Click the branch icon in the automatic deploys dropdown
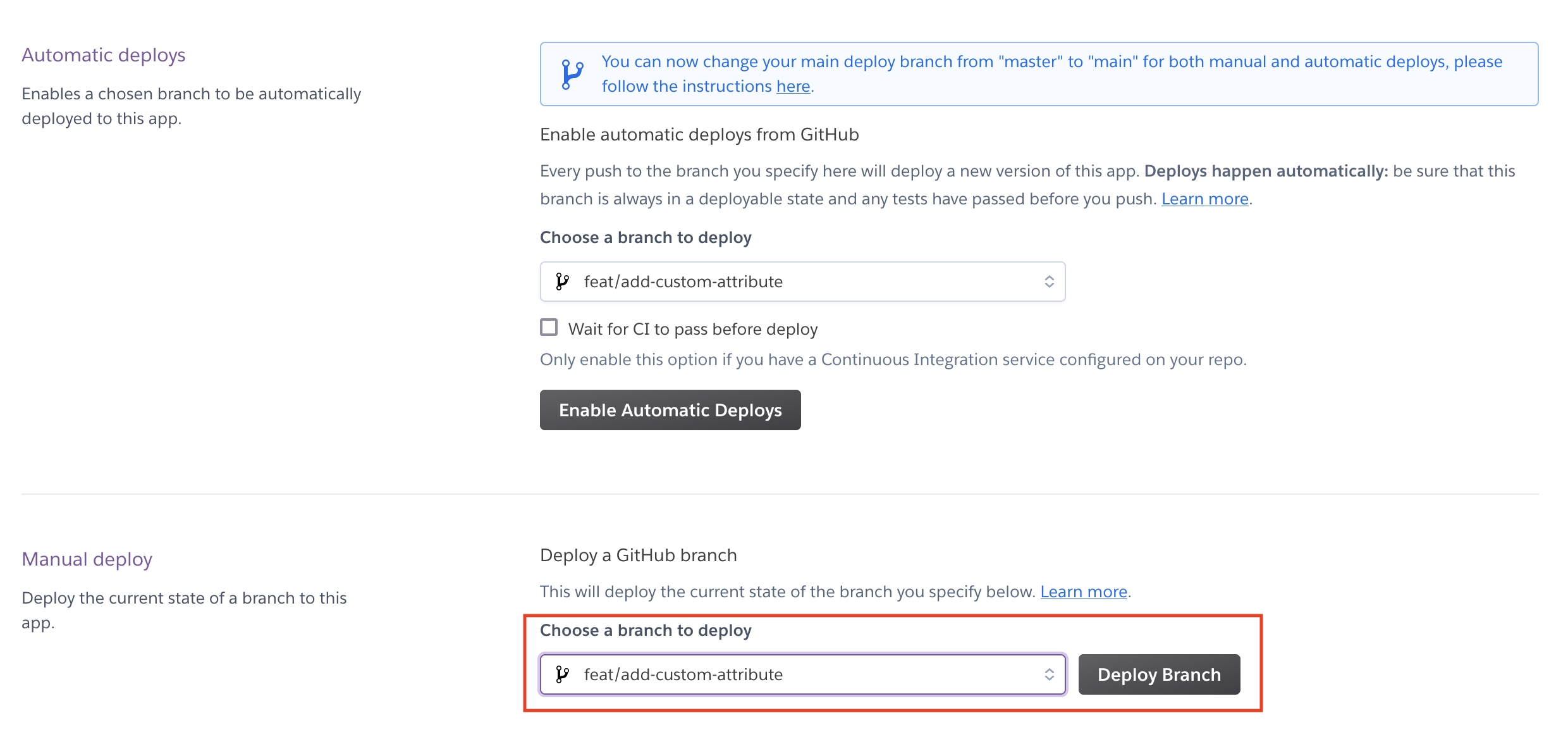 [562, 282]
